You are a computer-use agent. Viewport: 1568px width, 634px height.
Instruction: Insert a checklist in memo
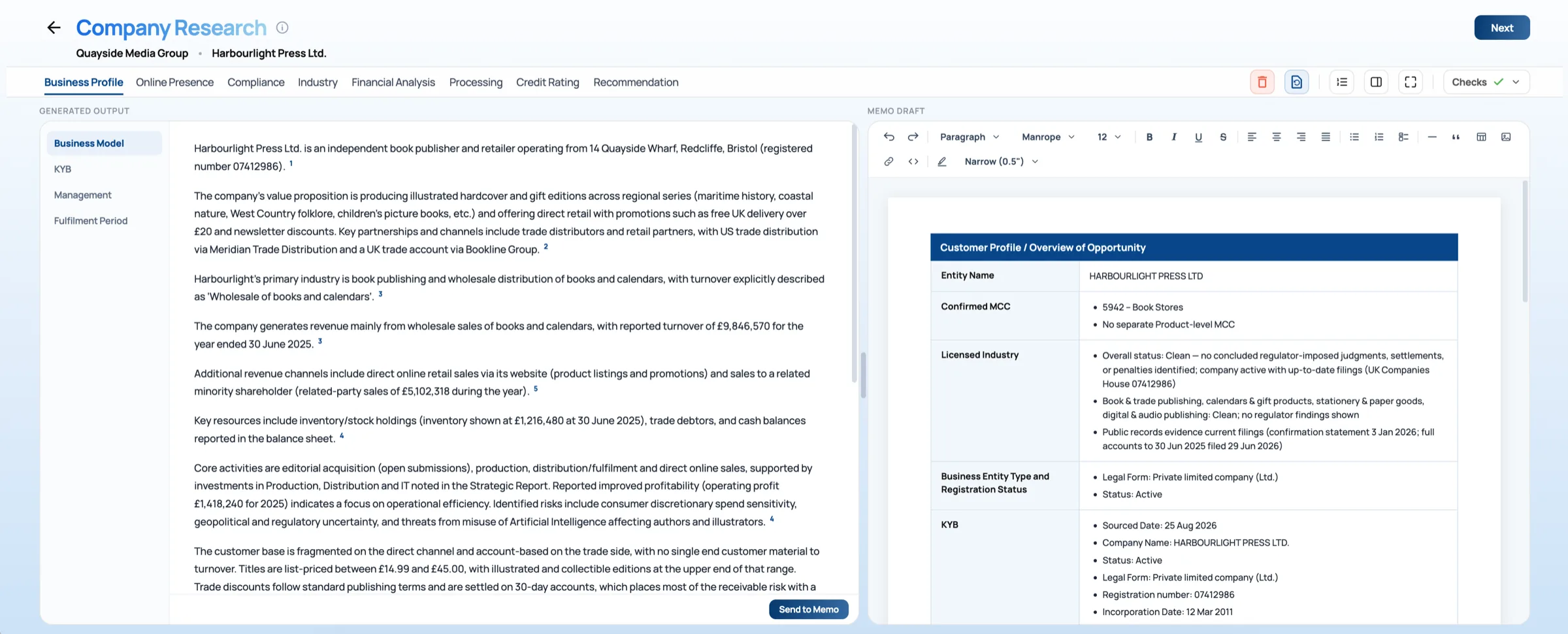tap(1403, 137)
